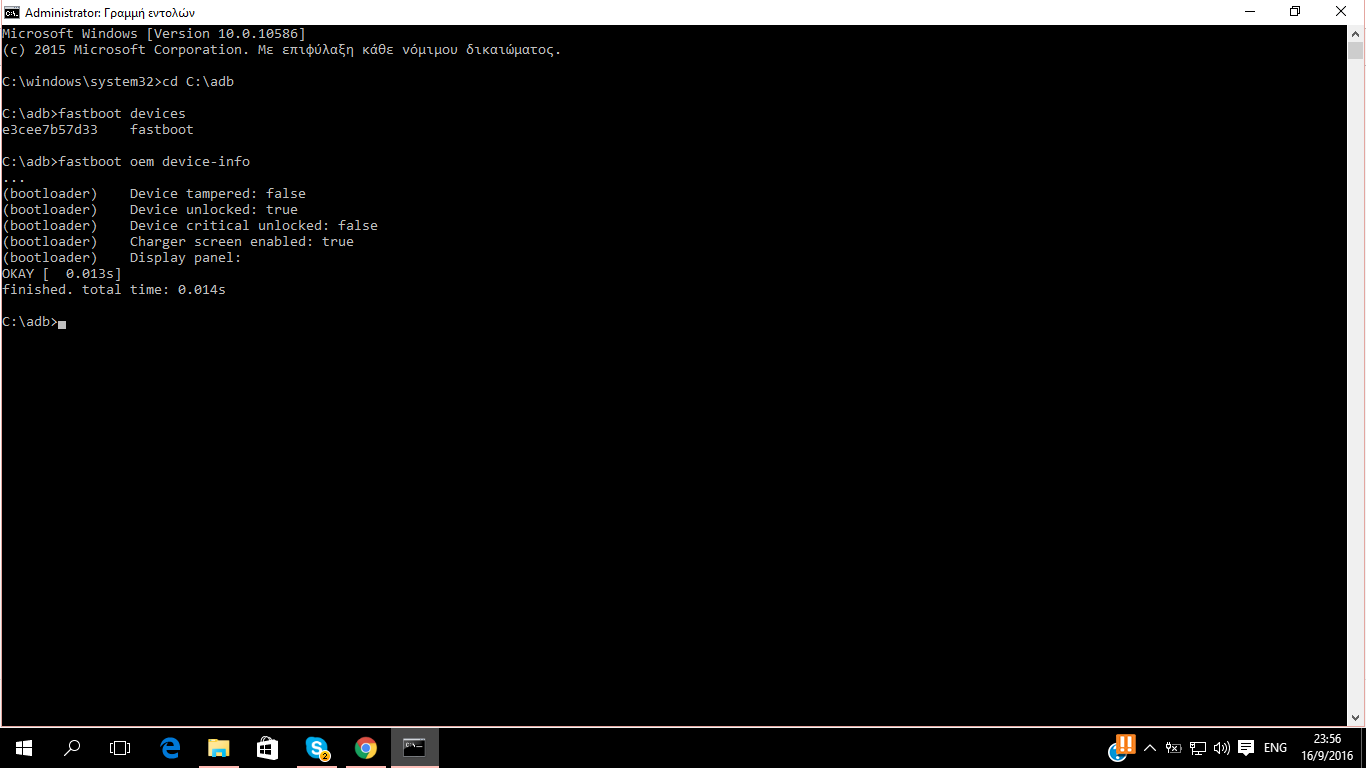Click the 'cd C:\adb' command line
This screenshot has height=768, width=1366.
point(118,82)
